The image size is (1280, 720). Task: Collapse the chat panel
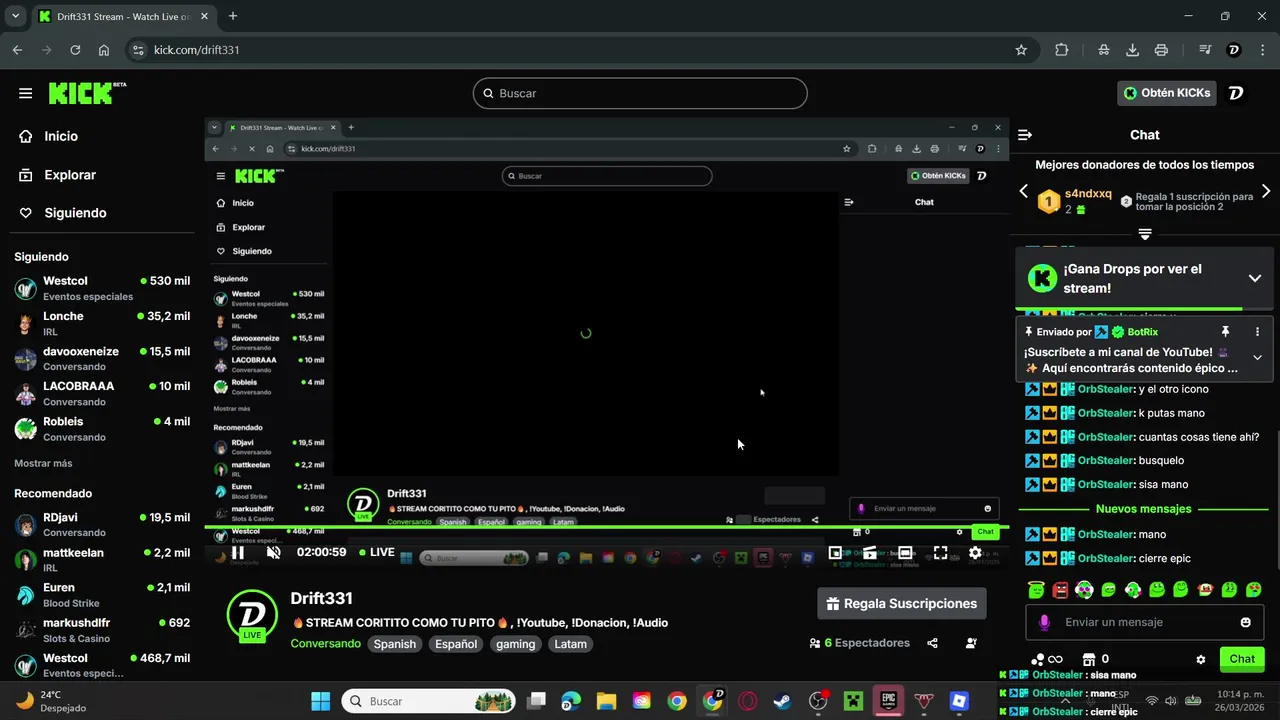tap(1025, 135)
